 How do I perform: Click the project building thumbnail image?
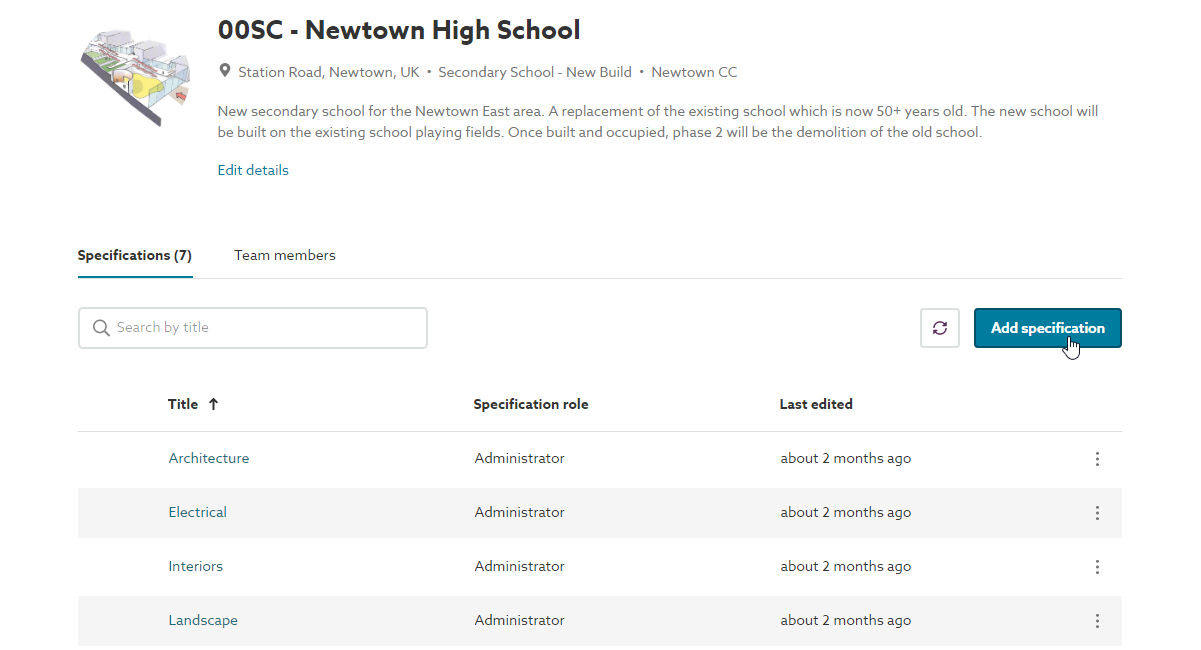point(136,75)
